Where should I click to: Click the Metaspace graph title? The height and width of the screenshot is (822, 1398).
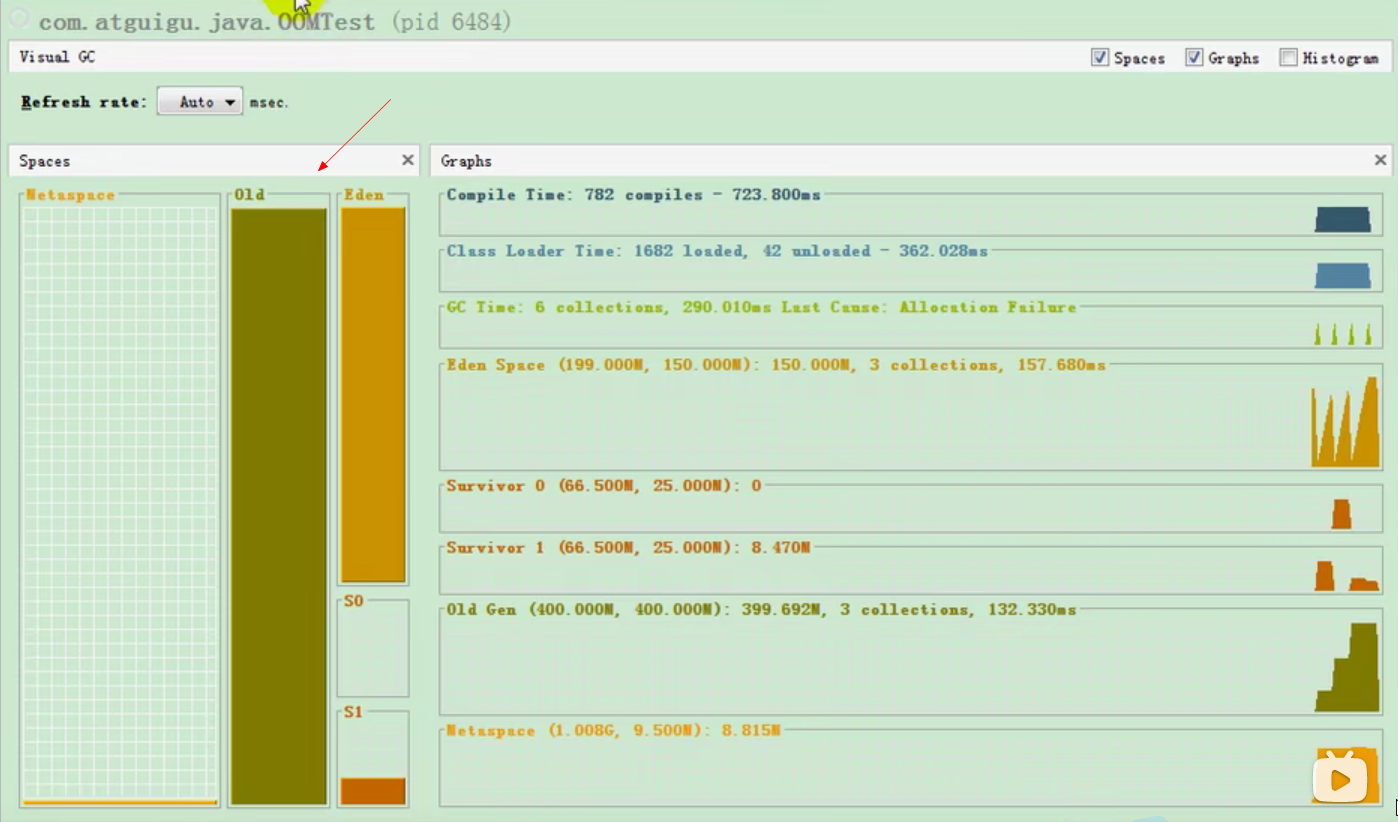613,730
